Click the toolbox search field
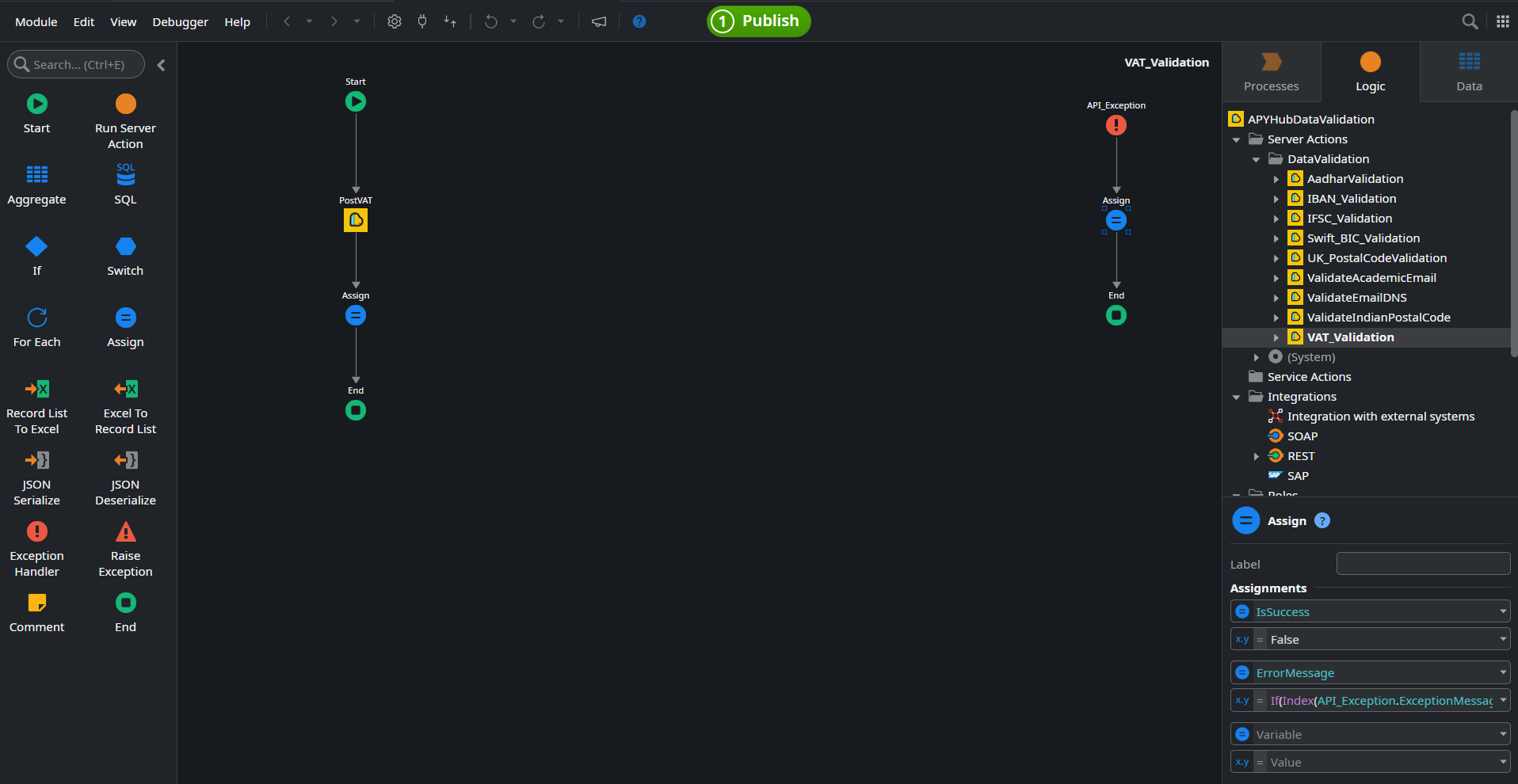Screen dimensions: 1518x784 pos(76,64)
